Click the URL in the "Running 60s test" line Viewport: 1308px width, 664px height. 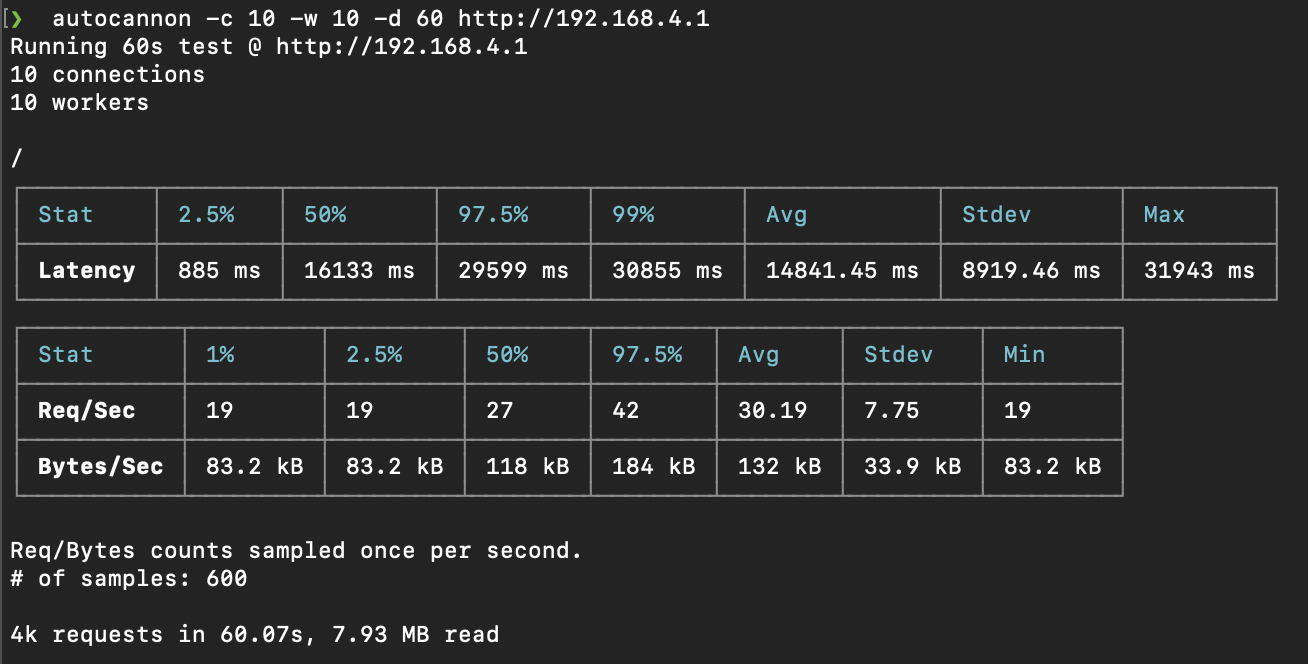[402, 47]
